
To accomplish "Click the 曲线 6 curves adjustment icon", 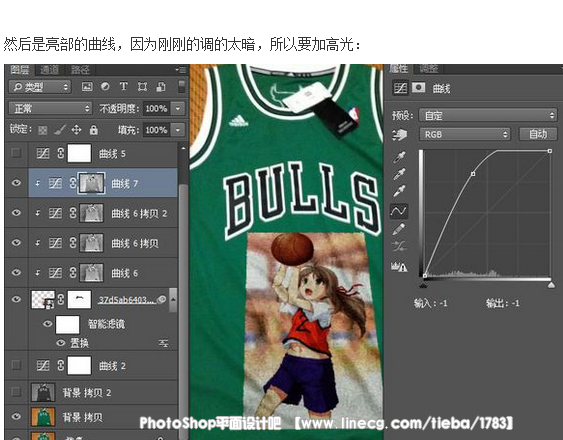I will click(55, 273).
